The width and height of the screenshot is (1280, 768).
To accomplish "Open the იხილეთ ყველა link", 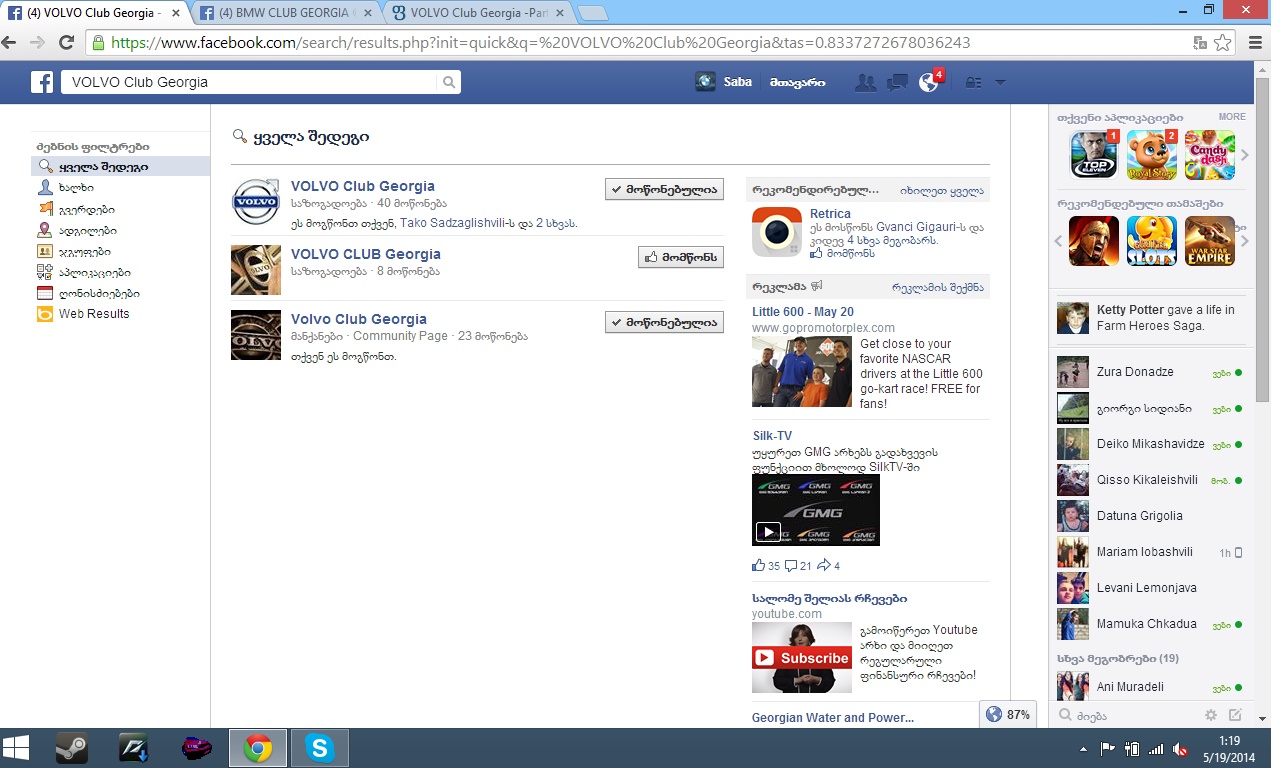I will point(941,190).
